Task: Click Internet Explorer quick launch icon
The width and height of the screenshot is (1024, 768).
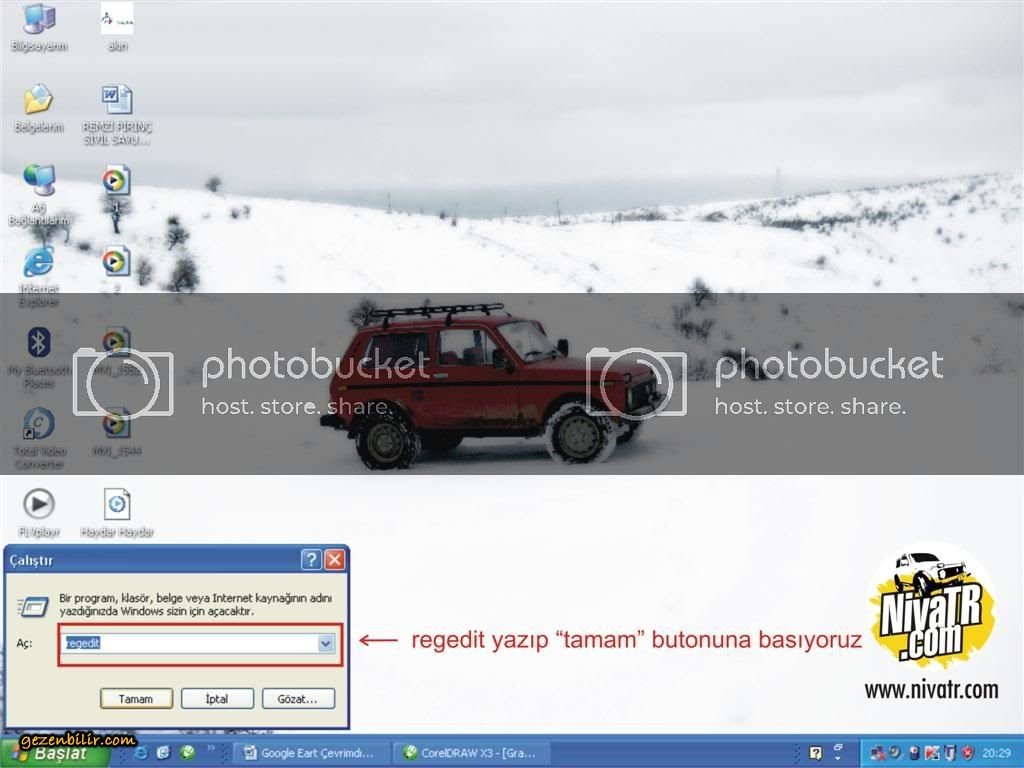Action: 142,753
